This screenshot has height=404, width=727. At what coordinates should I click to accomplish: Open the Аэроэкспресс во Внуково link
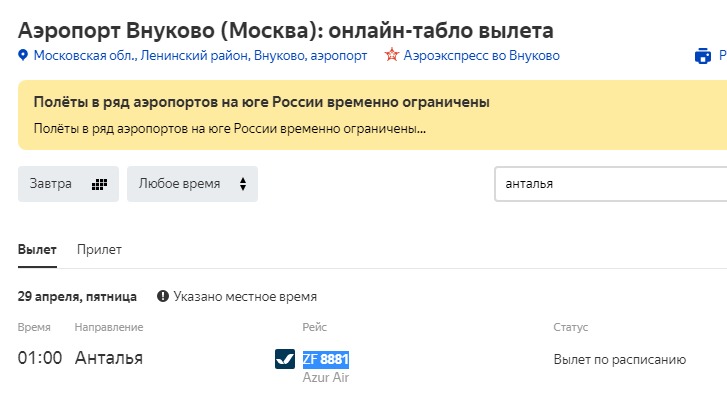(x=481, y=56)
